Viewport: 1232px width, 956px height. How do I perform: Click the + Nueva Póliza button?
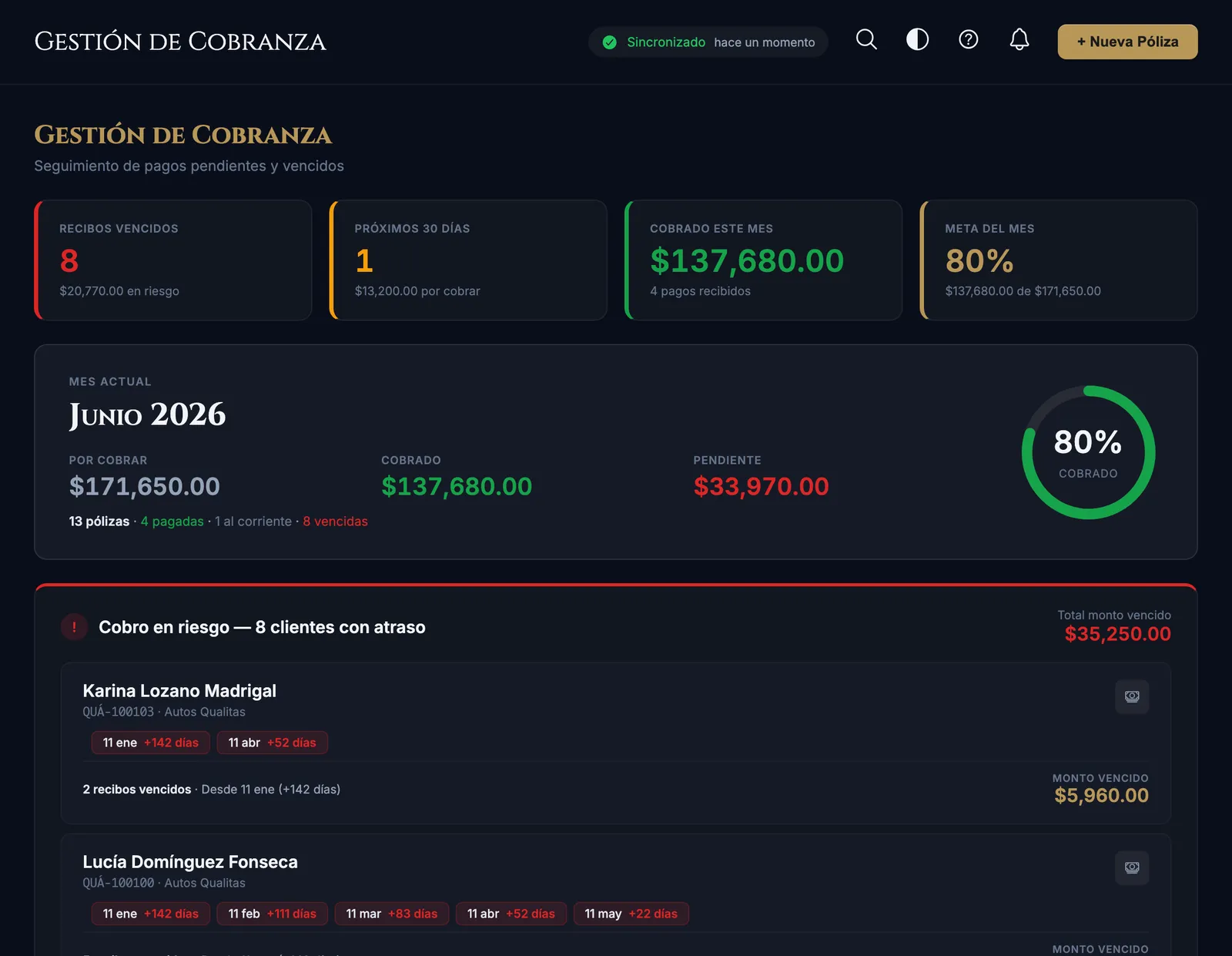pos(1127,42)
